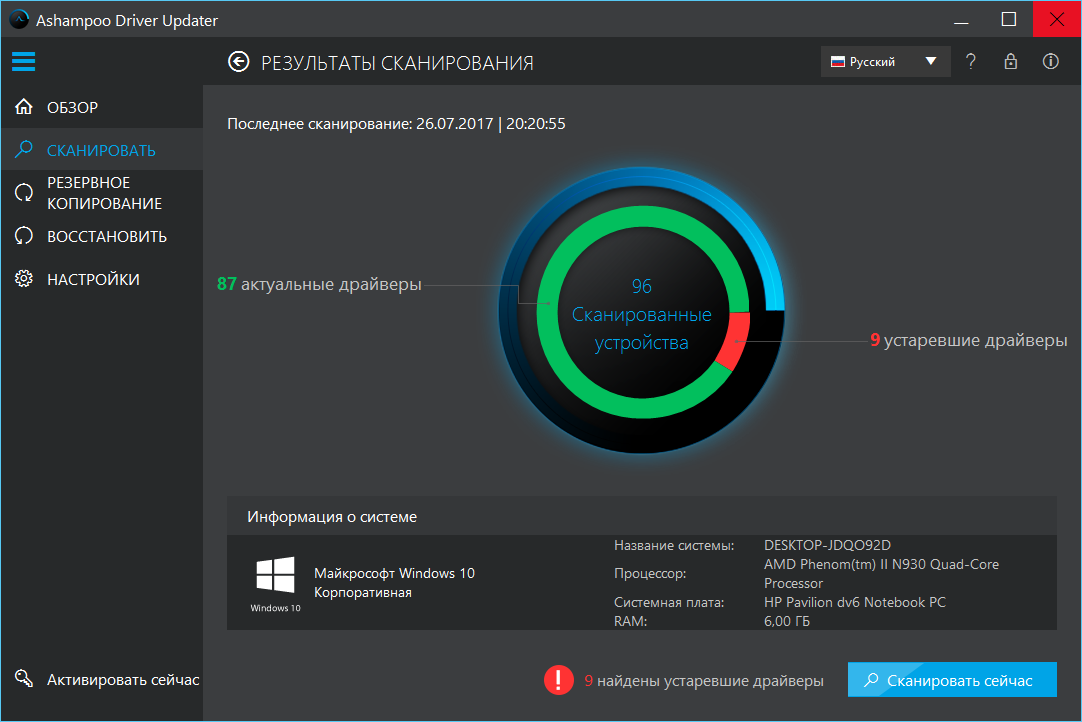Click the gear icon beside НАСТРОЙКИ
Screen dimensions: 1082x722
point(23,279)
